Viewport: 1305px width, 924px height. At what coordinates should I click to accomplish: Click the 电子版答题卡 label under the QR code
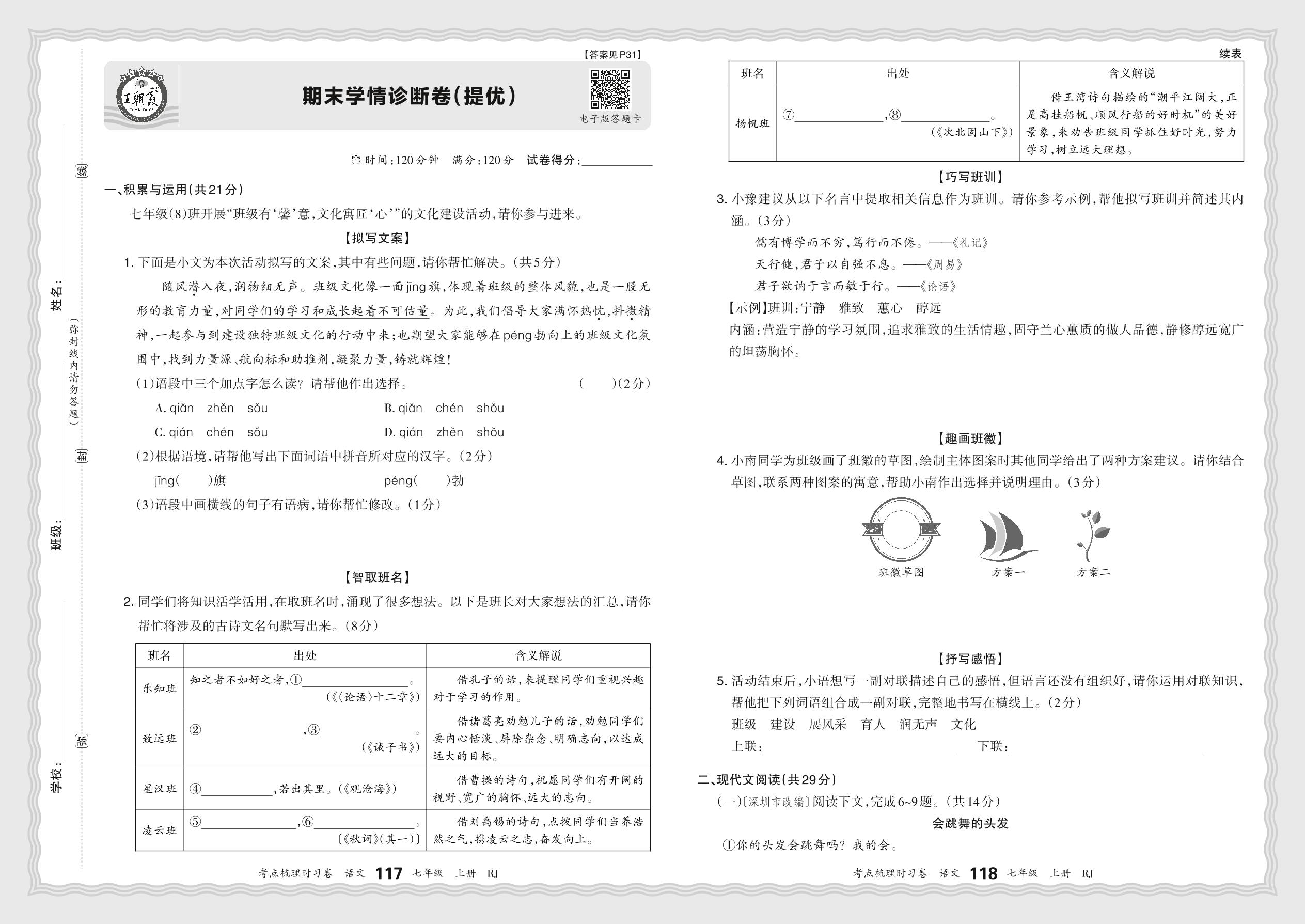[610, 118]
